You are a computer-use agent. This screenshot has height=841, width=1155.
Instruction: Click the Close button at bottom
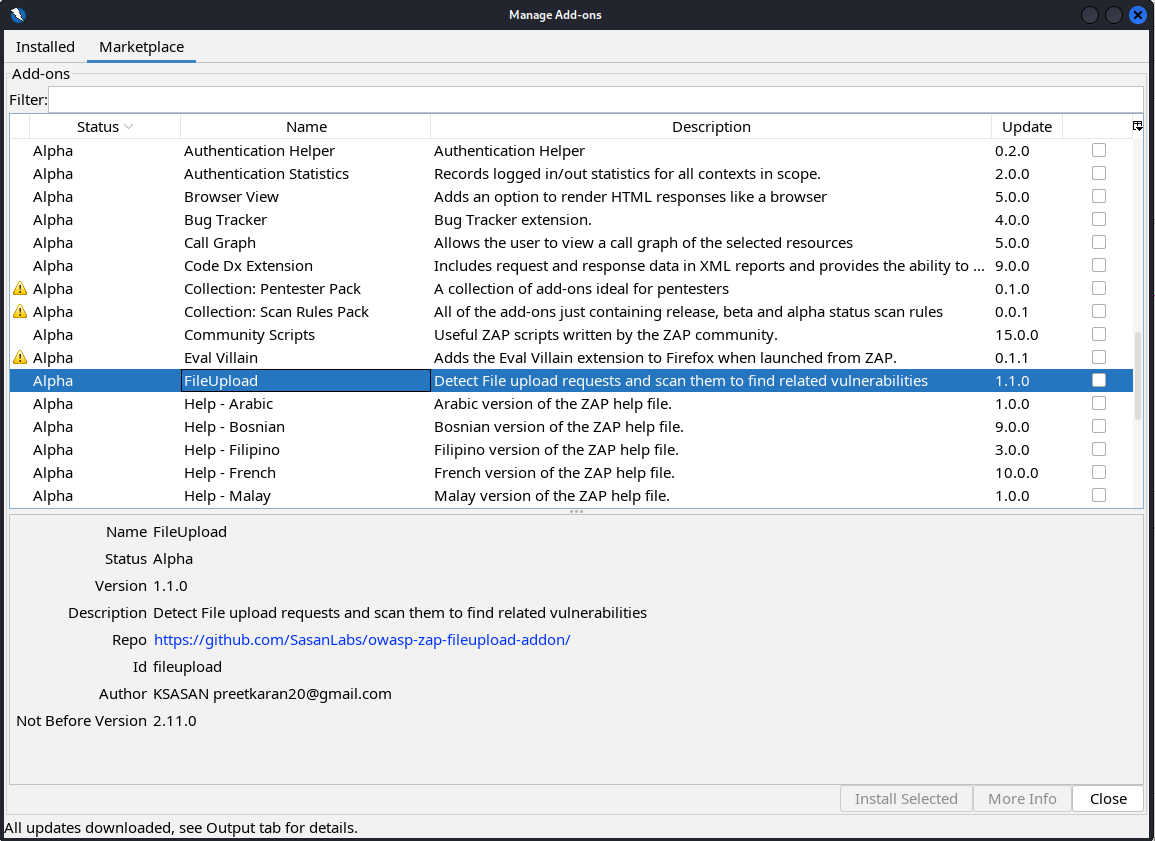[1108, 799]
